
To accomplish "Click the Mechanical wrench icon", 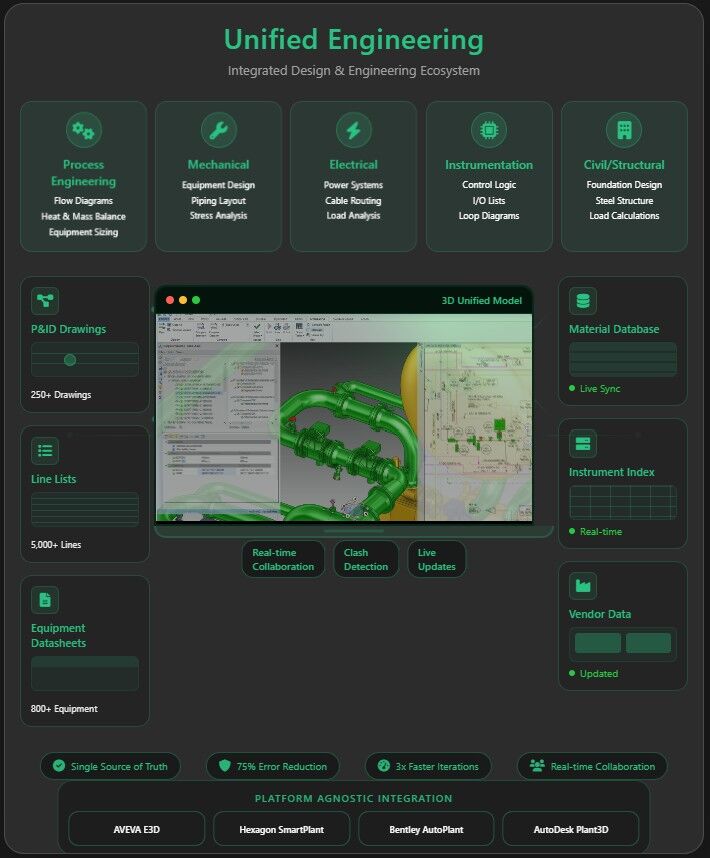I will point(218,130).
